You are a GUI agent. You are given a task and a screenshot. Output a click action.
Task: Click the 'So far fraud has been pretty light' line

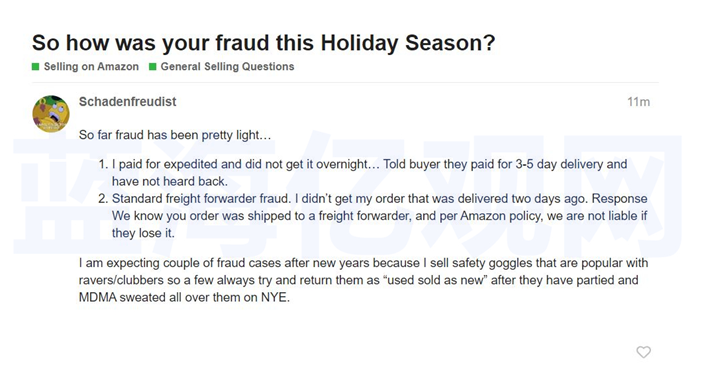tap(175, 135)
